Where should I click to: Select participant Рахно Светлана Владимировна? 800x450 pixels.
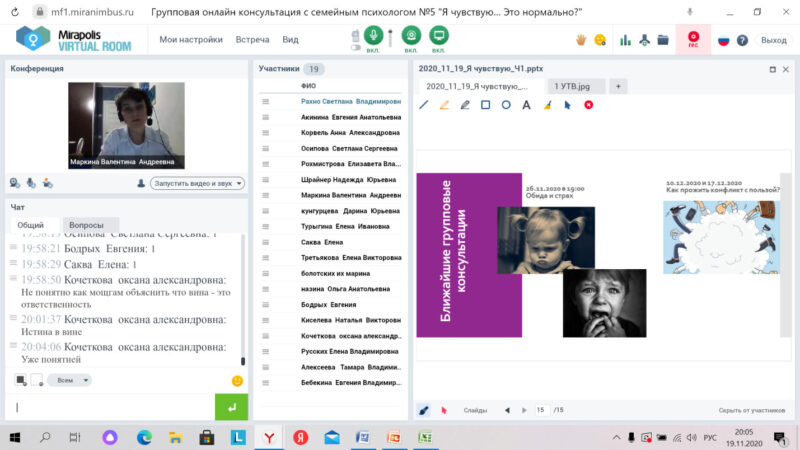click(x=351, y=102)
